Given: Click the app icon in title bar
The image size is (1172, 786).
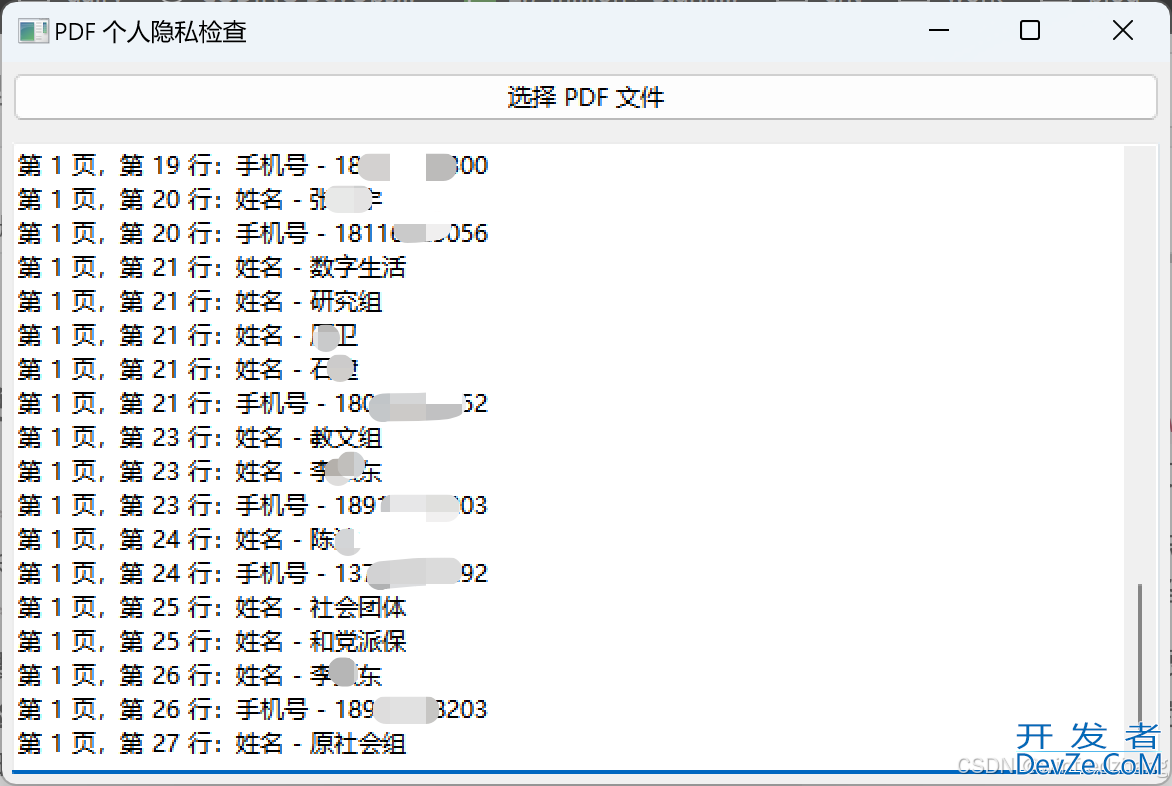Looking at the screenshot, I should coord(33,31).
